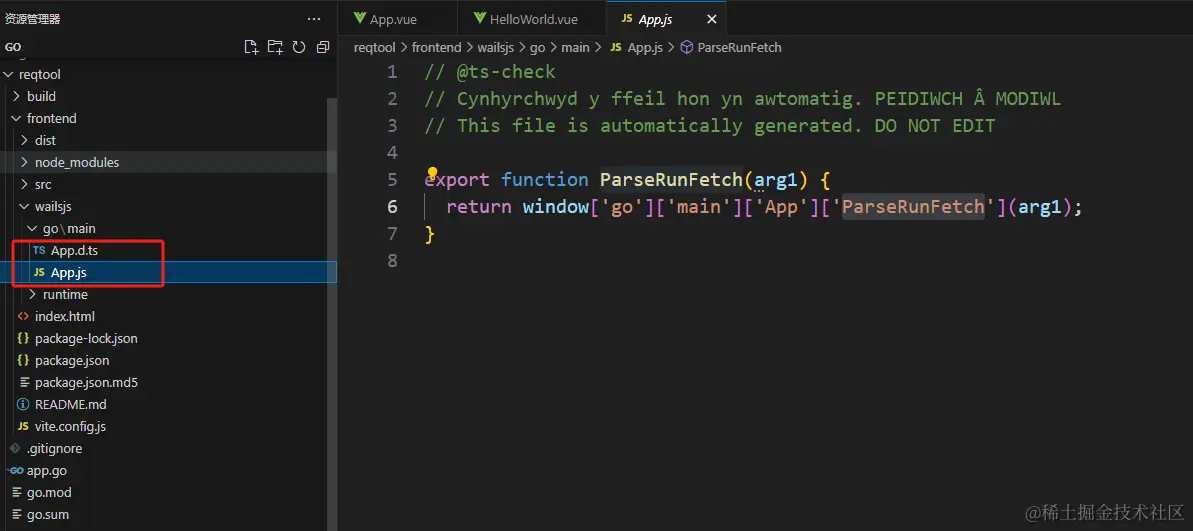1193x531 pixels.
Task: Click frontend in the breadcrumb
Action: [437, 47]
